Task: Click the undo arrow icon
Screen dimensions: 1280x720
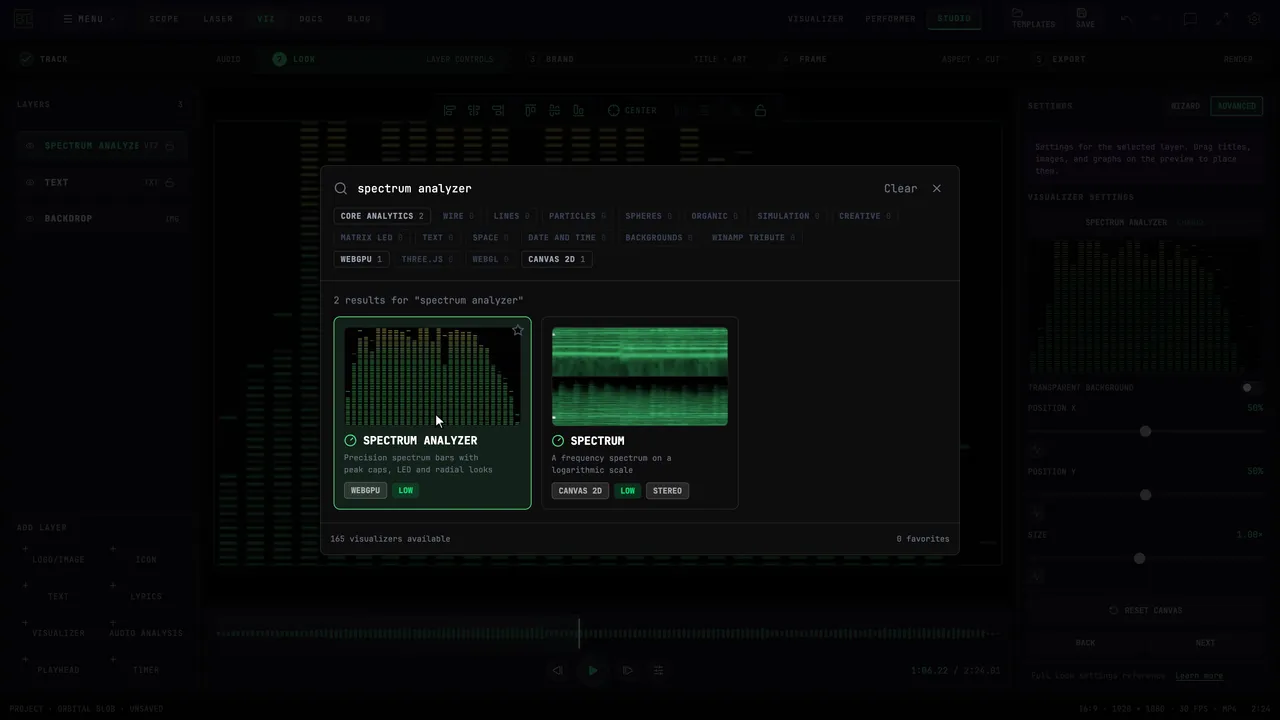Action: (x=1126, y=19)
